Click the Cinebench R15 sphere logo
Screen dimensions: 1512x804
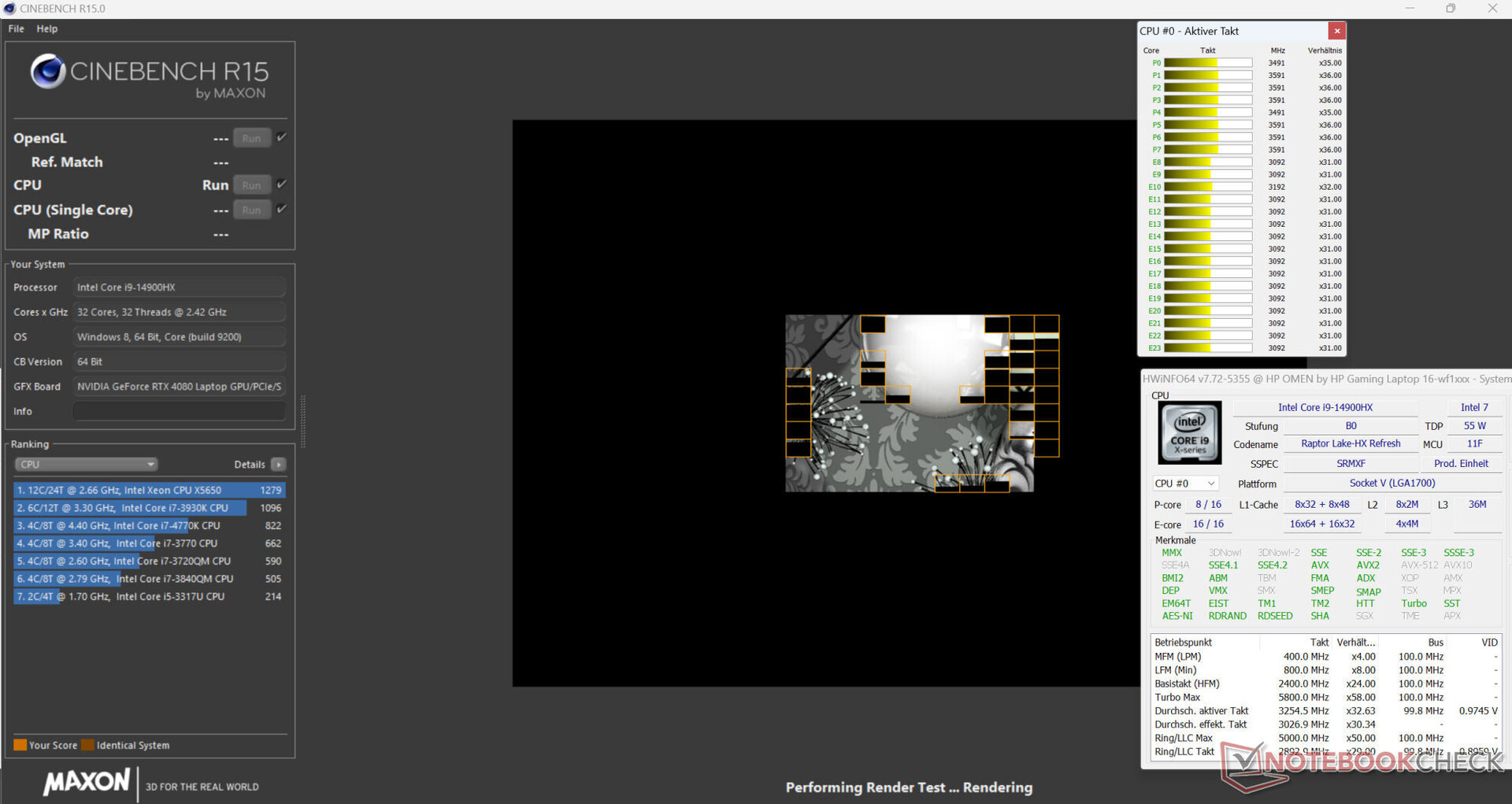47,71
